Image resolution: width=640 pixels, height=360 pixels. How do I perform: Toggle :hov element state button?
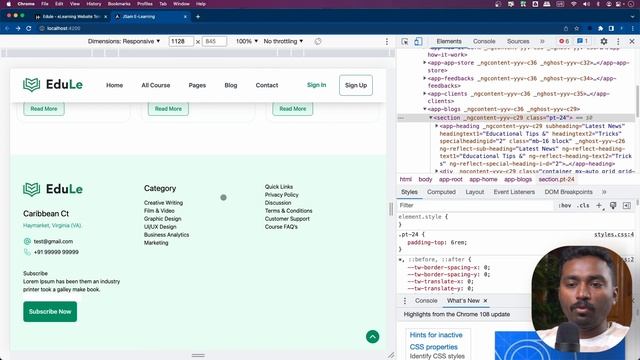(564, 205)
